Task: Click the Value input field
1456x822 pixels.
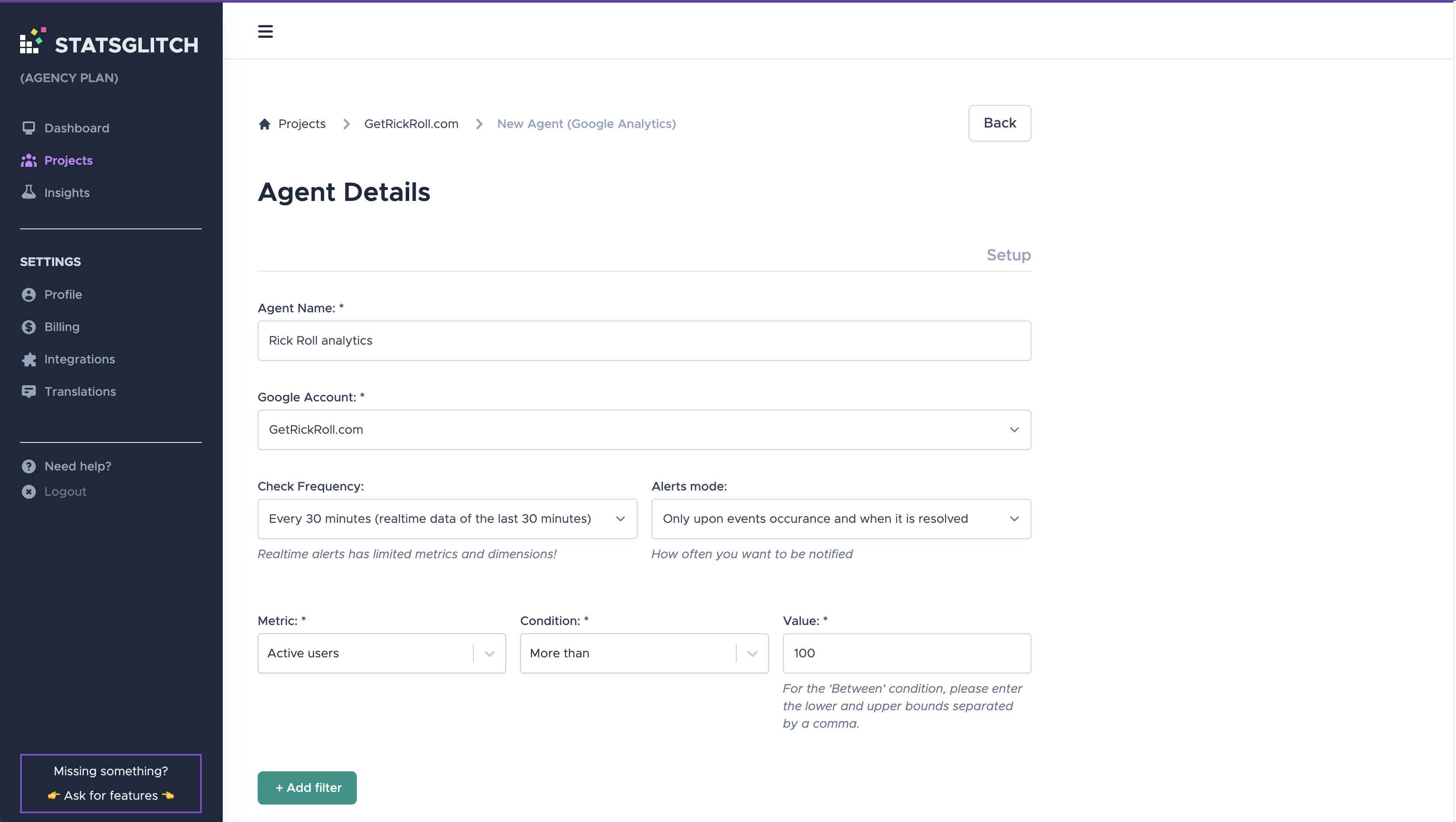Action: pyautogui.click(x=907, y=653)
